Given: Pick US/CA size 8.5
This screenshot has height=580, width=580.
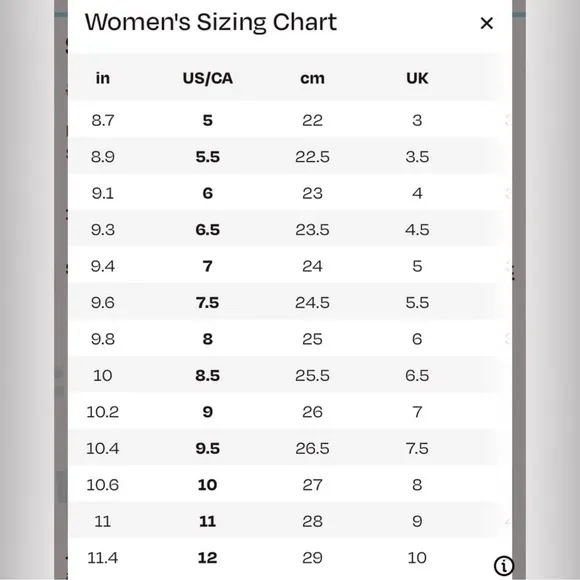Looking at the screenshot, I should tap(208, 375).
